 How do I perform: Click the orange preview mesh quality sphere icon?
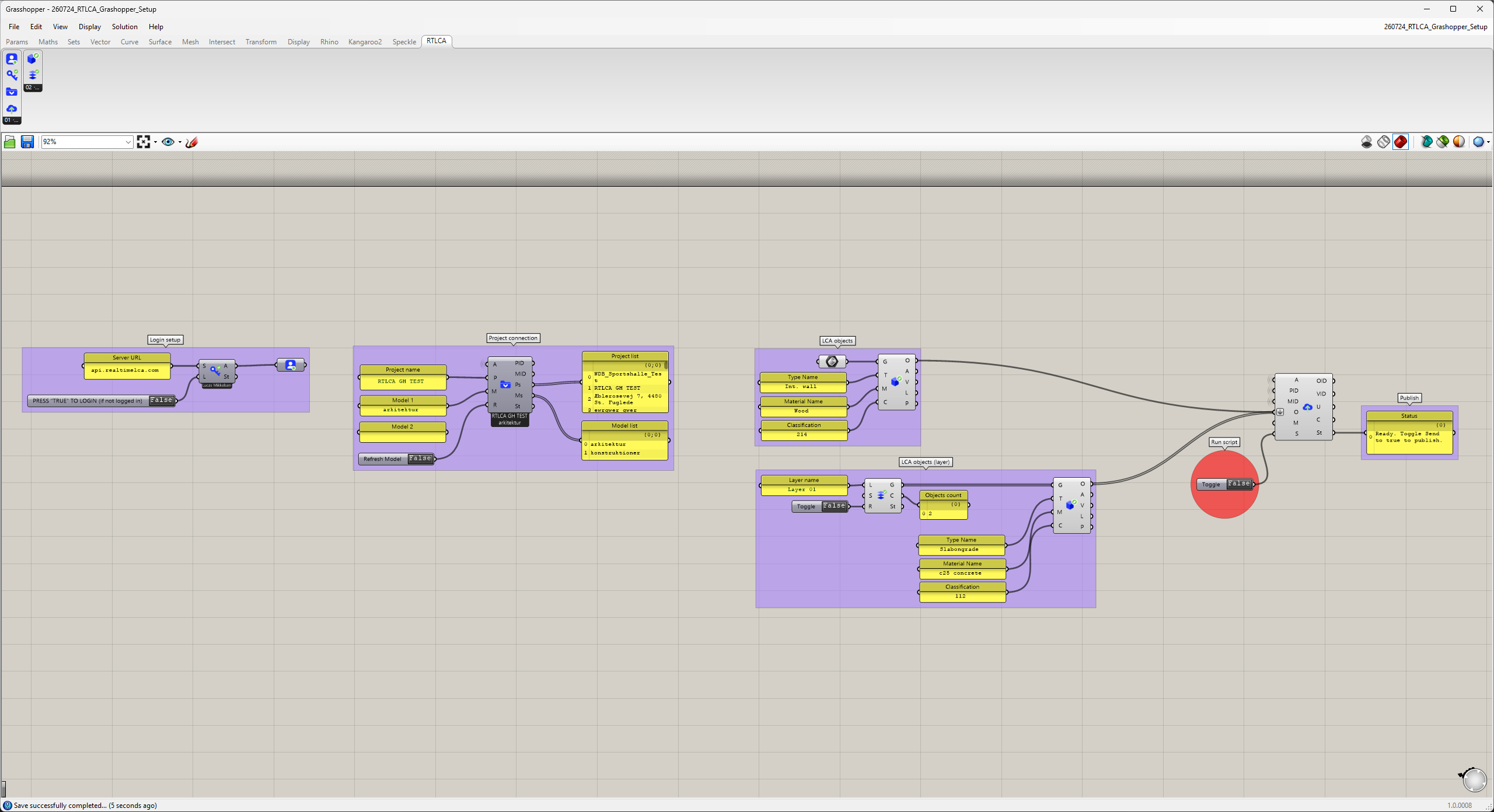1459,142
